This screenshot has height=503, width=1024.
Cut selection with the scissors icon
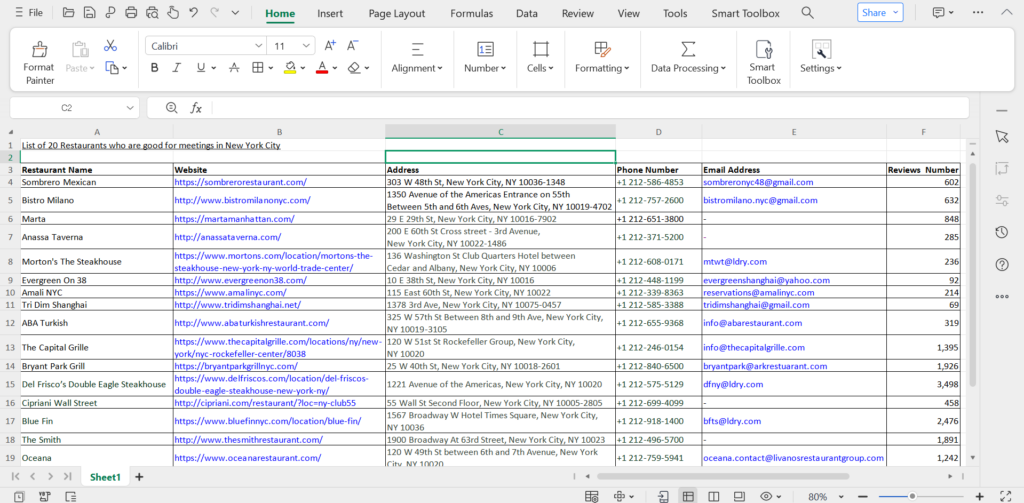tap(110, 46)
